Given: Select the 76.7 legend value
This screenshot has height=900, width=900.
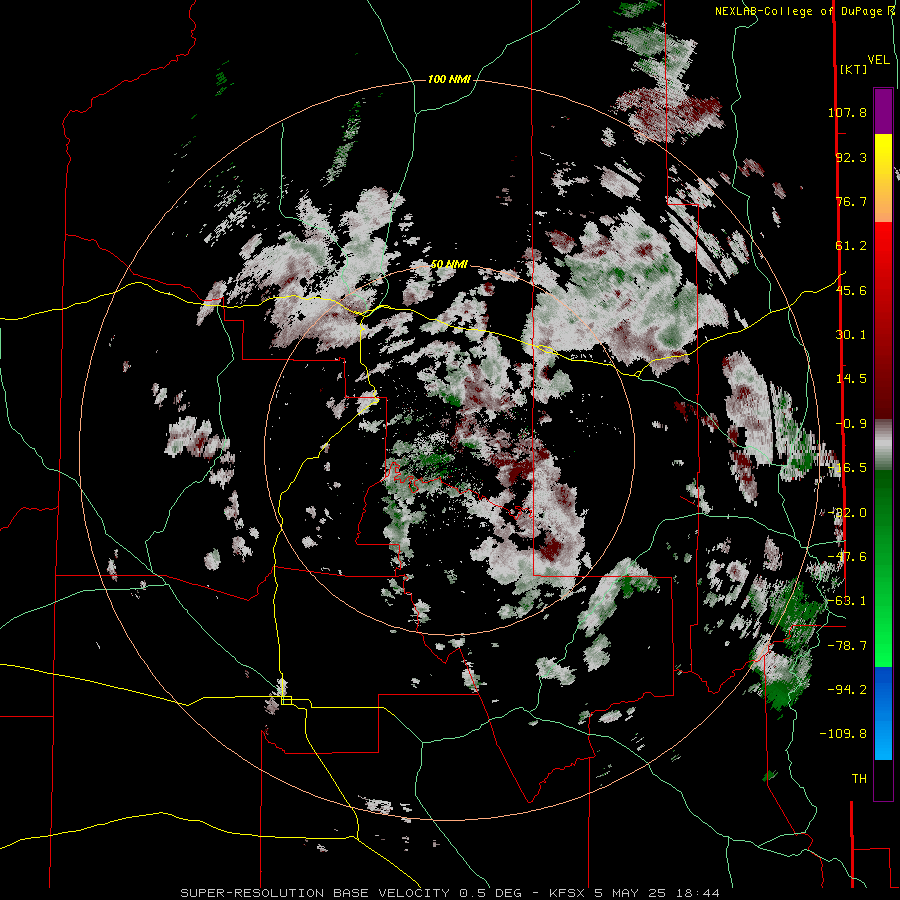Looking at the screenshot, I should coord(851,201).
